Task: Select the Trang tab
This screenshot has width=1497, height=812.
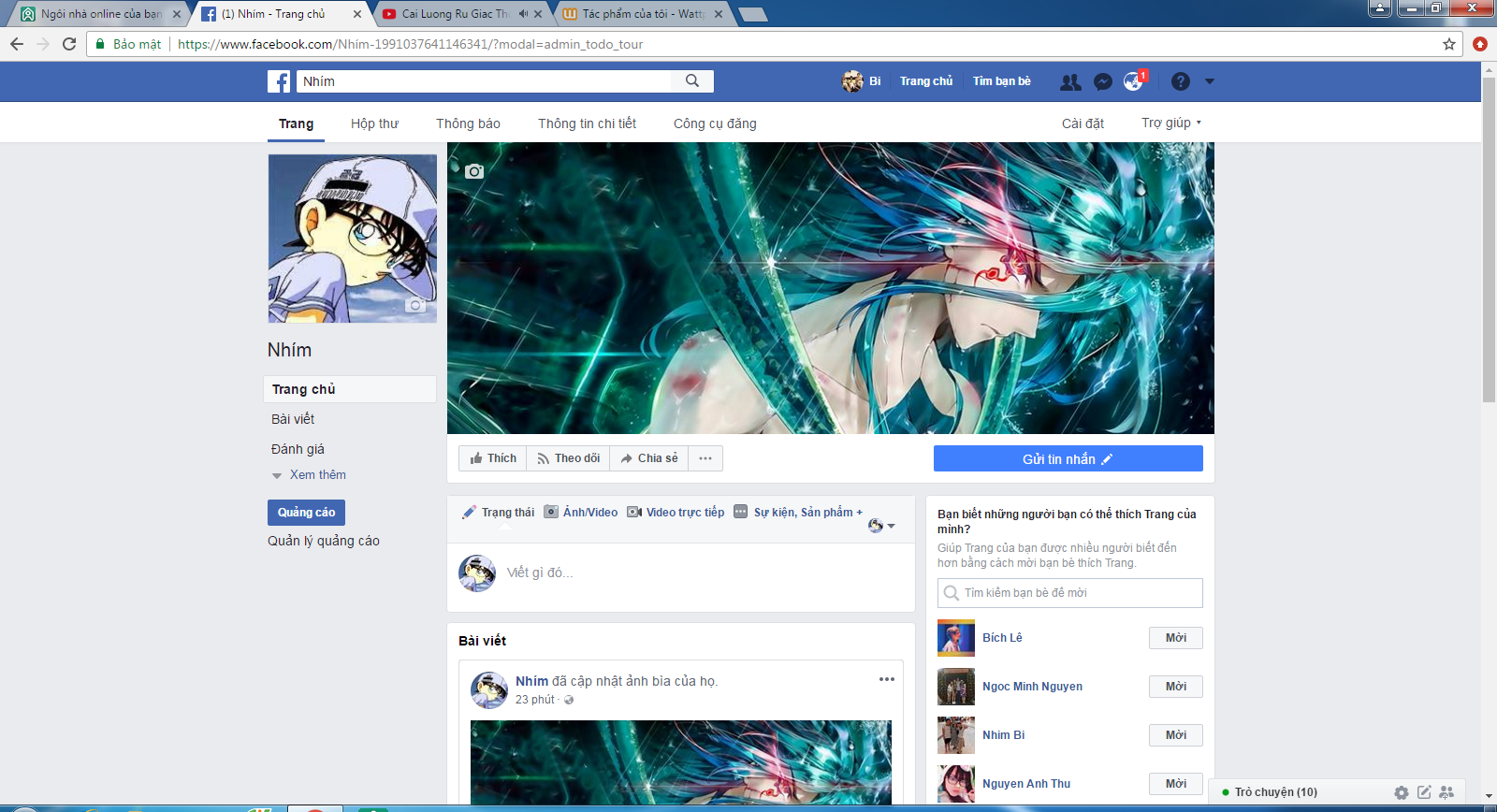Action: (x=296, y=123)
